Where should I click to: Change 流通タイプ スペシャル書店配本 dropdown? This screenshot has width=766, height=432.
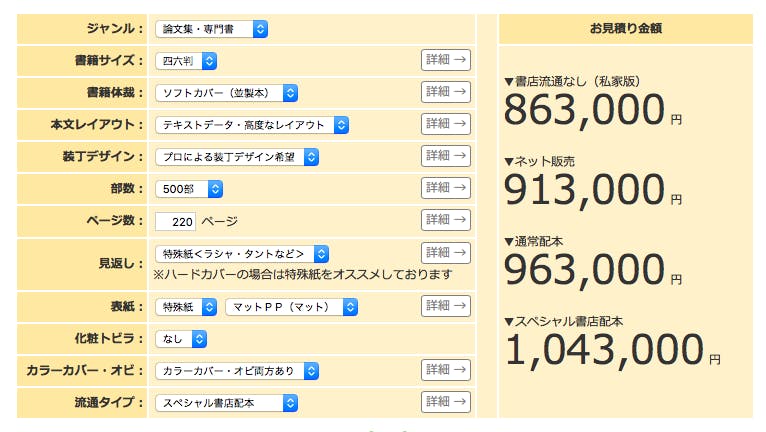227,403
